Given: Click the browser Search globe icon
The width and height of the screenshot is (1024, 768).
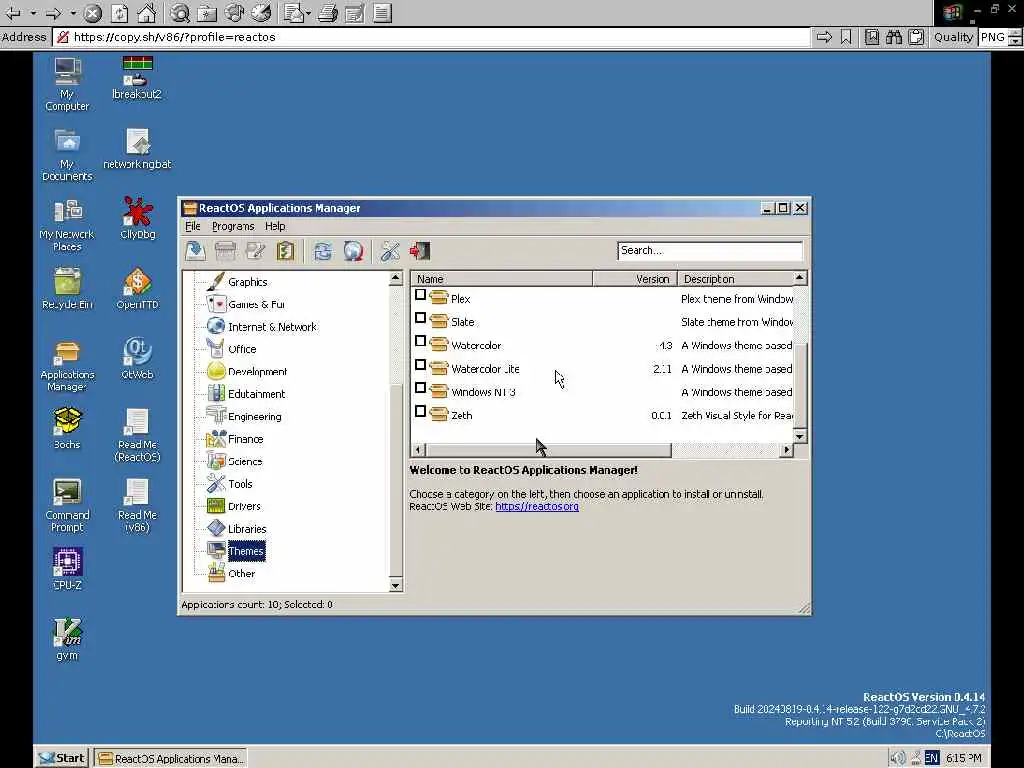Looking at the screenshot, I should pyautogui.click(x=180, y=12).
